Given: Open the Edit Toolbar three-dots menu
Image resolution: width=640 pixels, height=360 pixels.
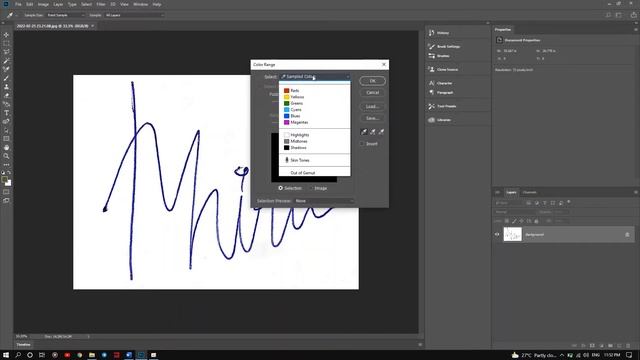Looking at the screenshot, I should pos(6,165).
